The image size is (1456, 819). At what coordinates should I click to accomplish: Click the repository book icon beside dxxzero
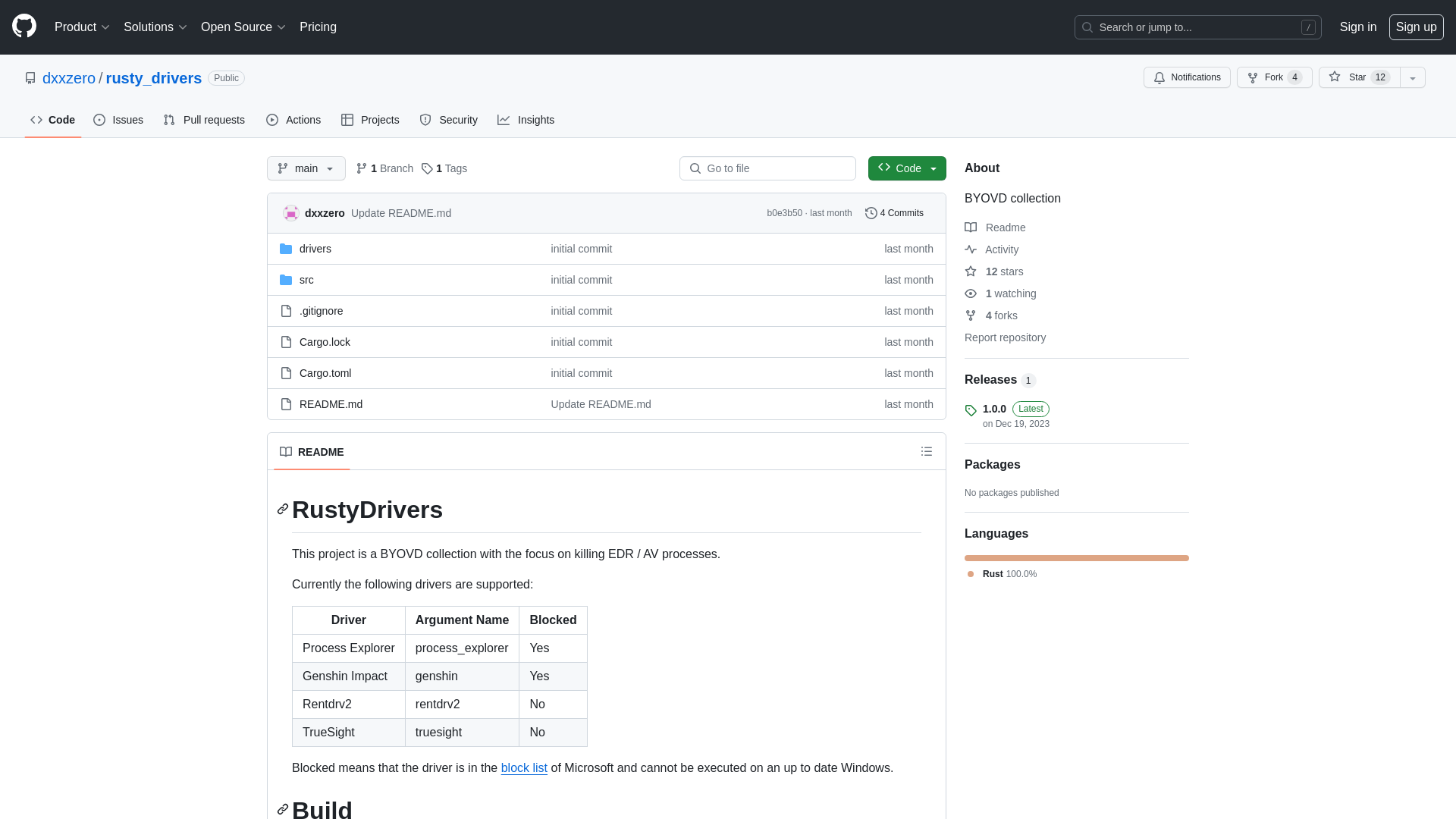click(x=30, y=78)
